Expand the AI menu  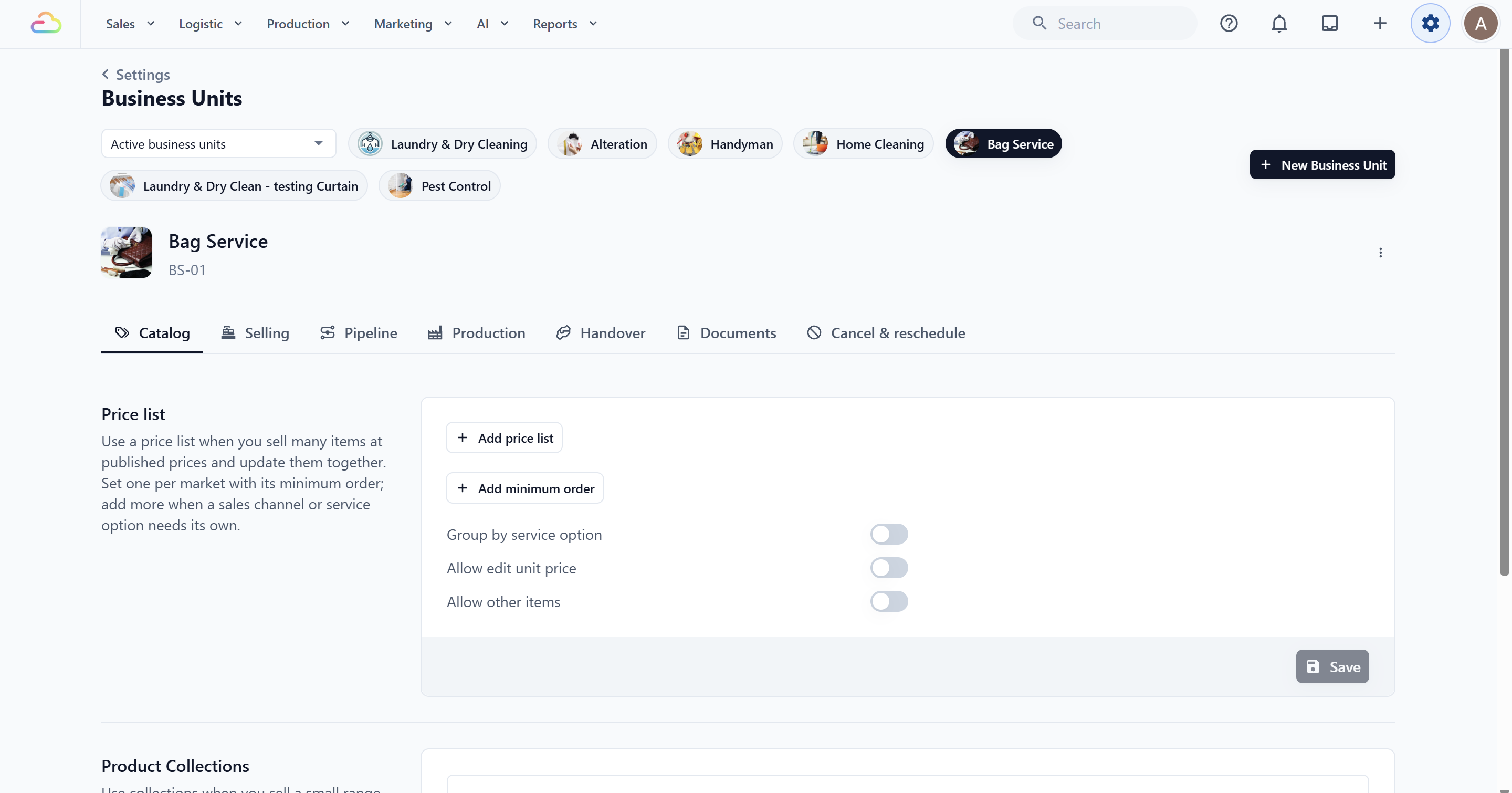(492, 24)
